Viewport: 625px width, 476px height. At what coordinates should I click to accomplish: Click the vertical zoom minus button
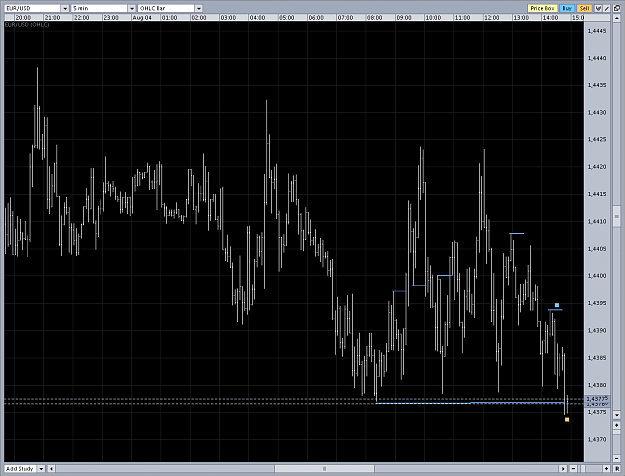point(617,458)
